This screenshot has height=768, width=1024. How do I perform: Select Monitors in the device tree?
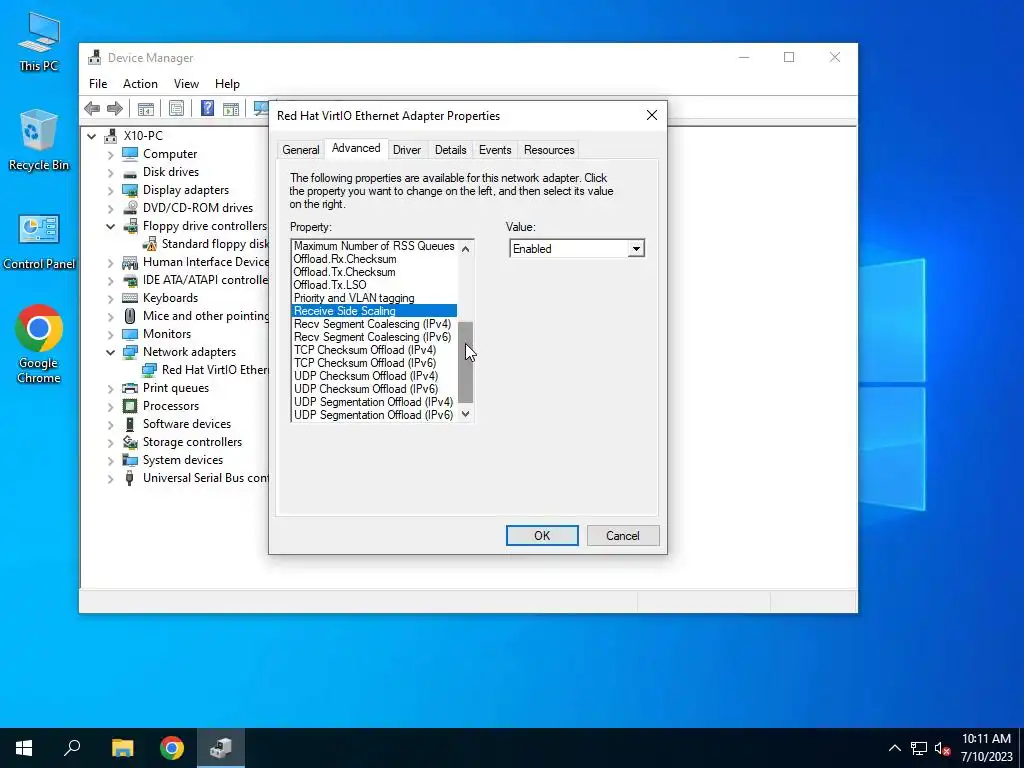pyautogui.click(x=167, y=334)
